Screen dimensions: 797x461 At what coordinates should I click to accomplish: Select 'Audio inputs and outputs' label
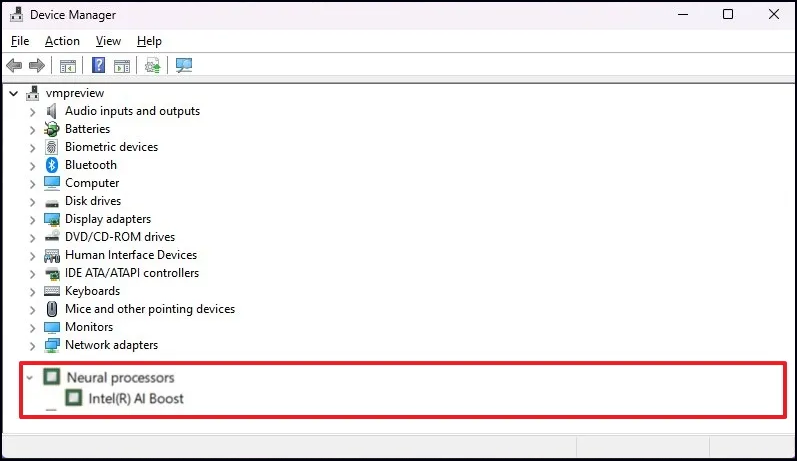click(x=132, y=111)
